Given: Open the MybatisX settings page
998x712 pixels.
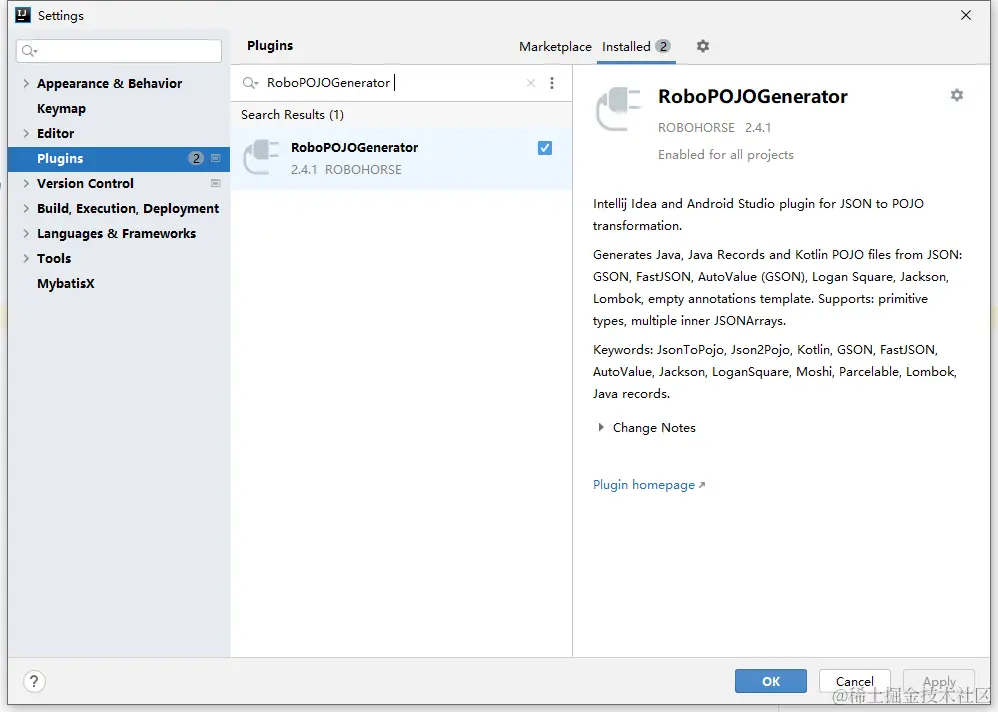Looking at the screenshot, I should pyautogui.click(x=66, y=283).
